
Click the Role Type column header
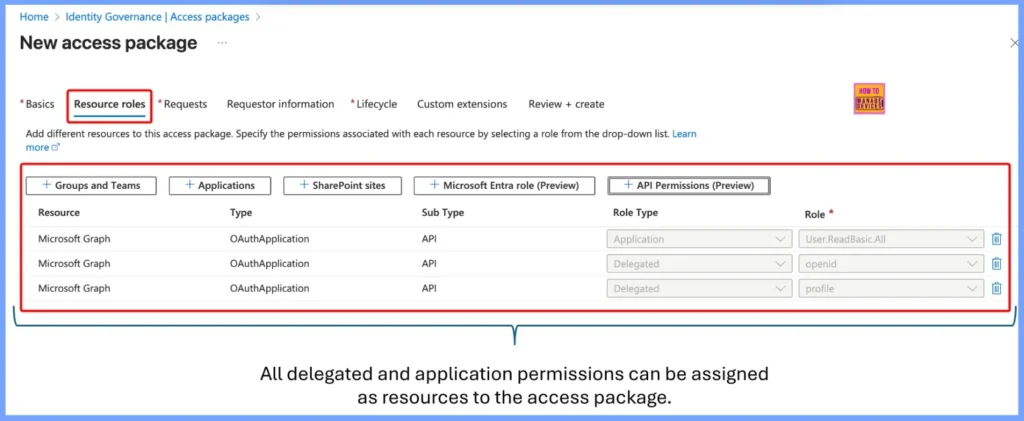635,213
